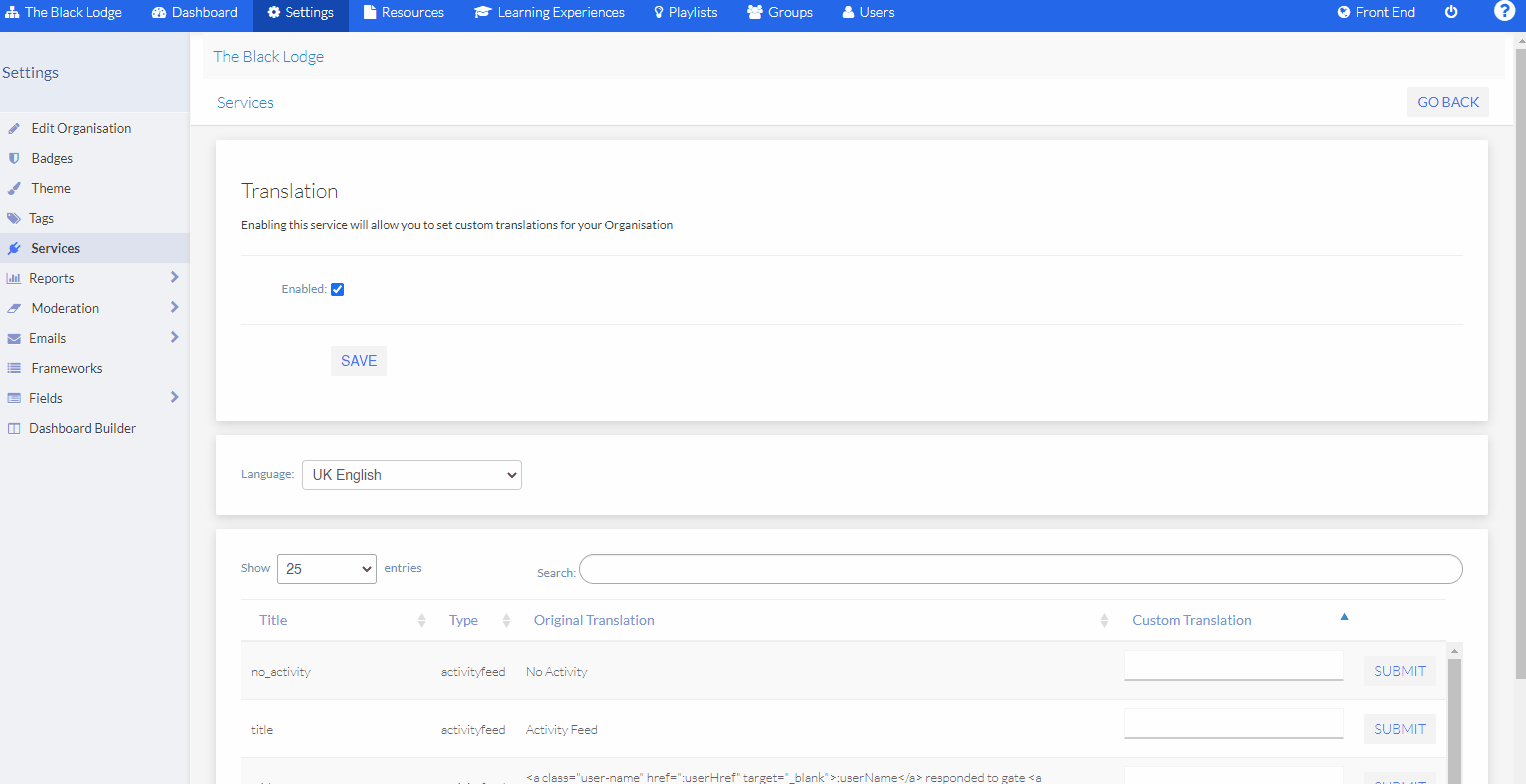Open the Language dropdown
This screenshot has width=1526, height=784.
coord(412,475)
